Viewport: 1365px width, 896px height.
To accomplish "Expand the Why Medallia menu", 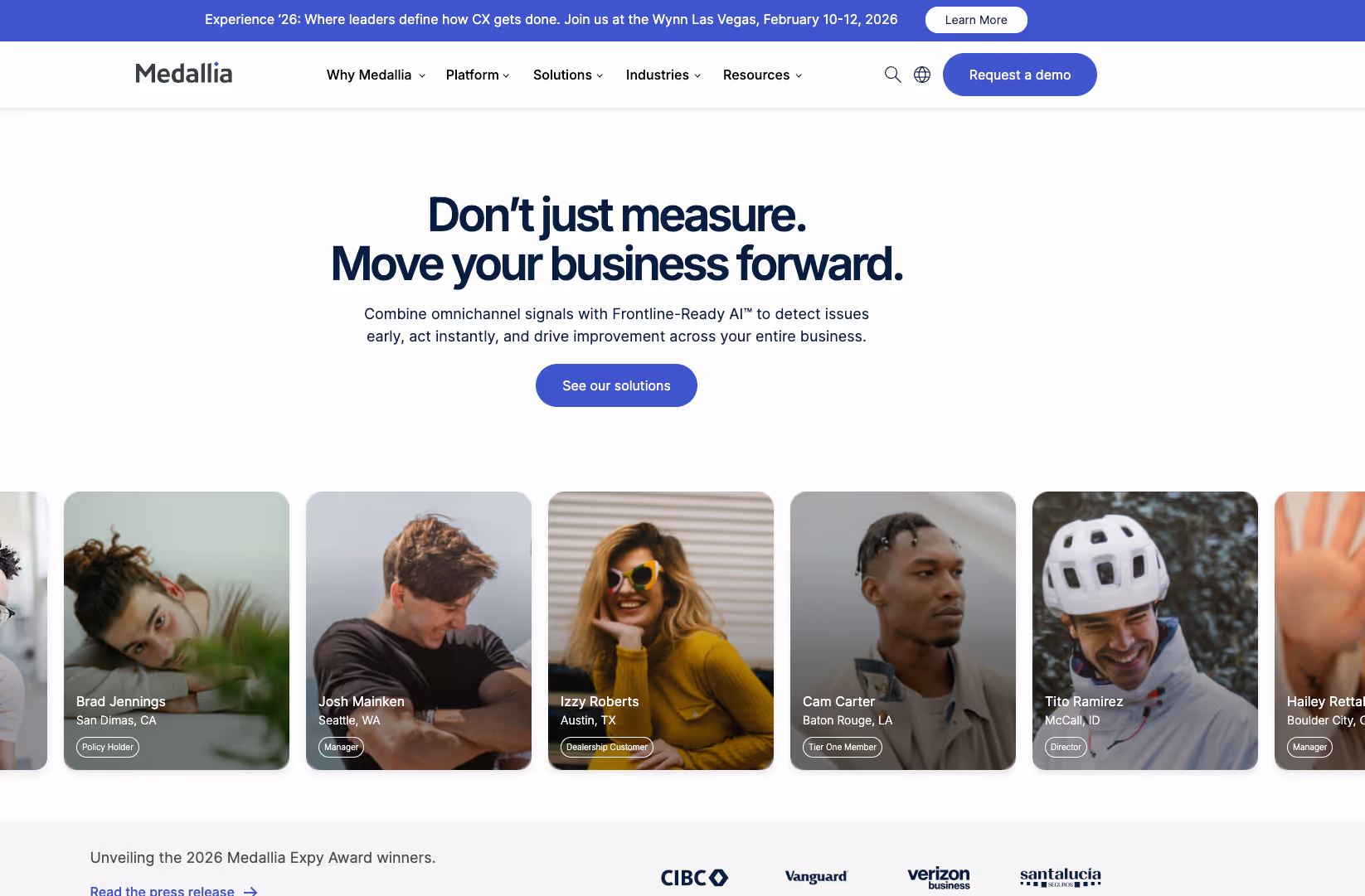I will pos(376,75).
